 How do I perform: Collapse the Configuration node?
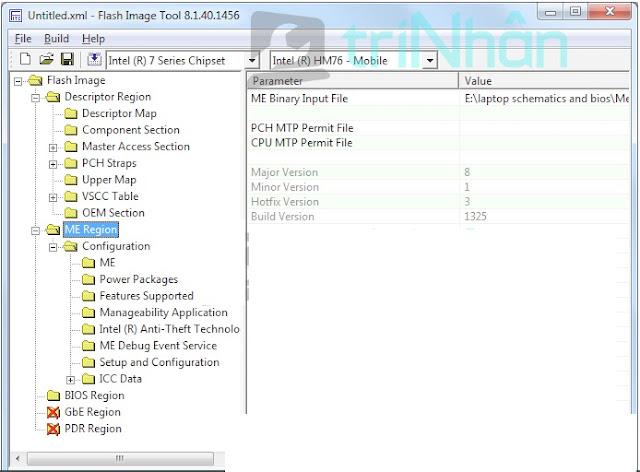53,247
